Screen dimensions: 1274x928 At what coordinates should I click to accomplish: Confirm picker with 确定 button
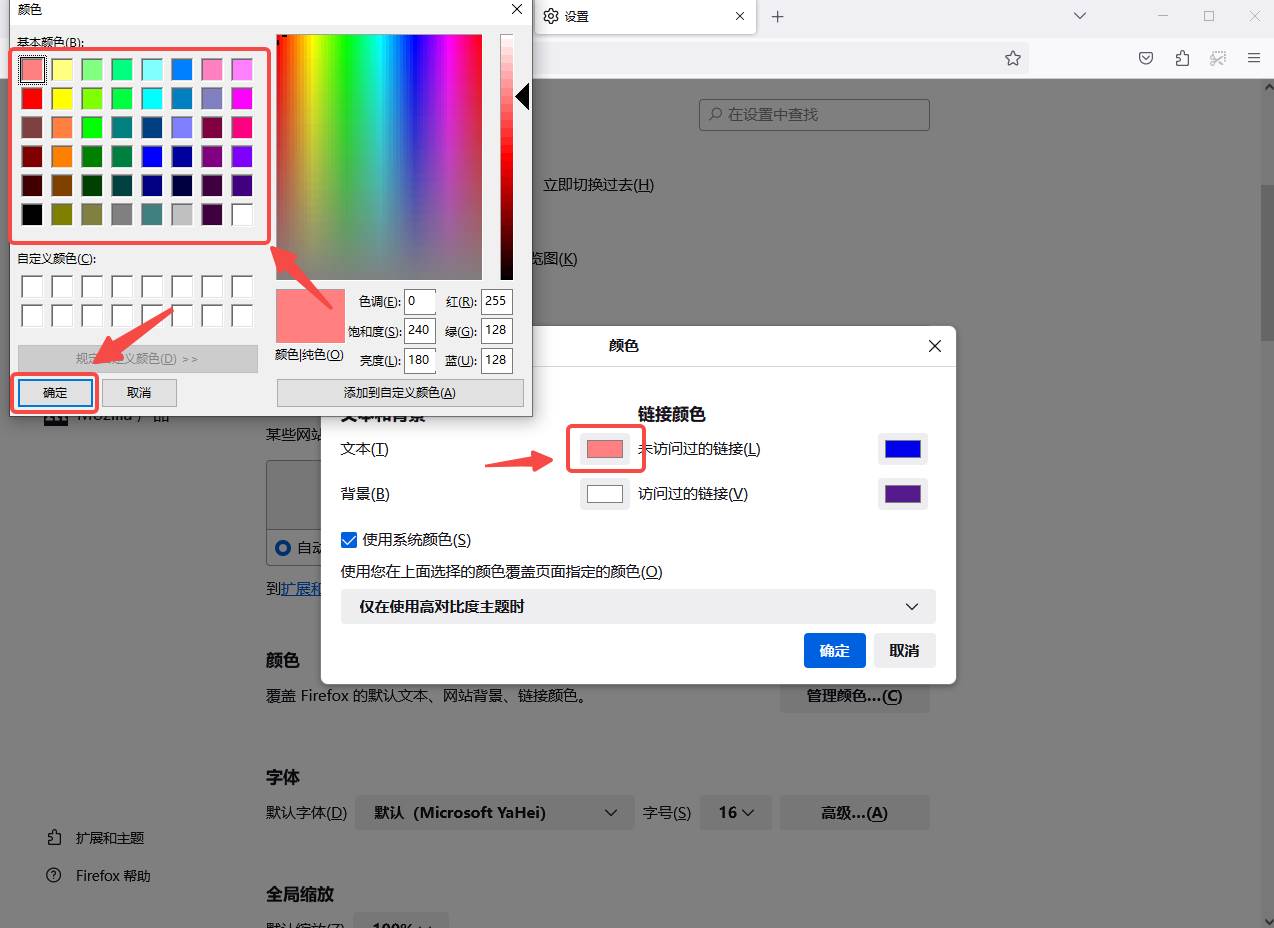point(55,393)
